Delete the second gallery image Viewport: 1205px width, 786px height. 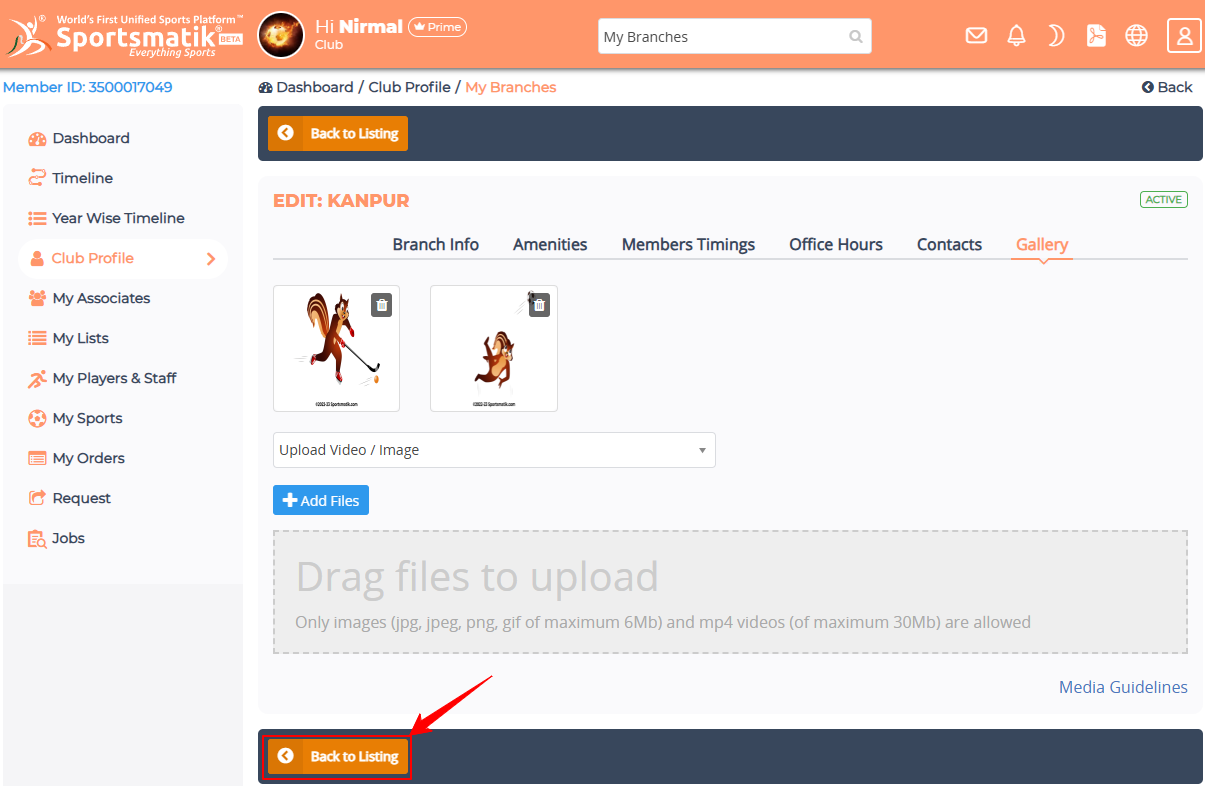[539, 305]
